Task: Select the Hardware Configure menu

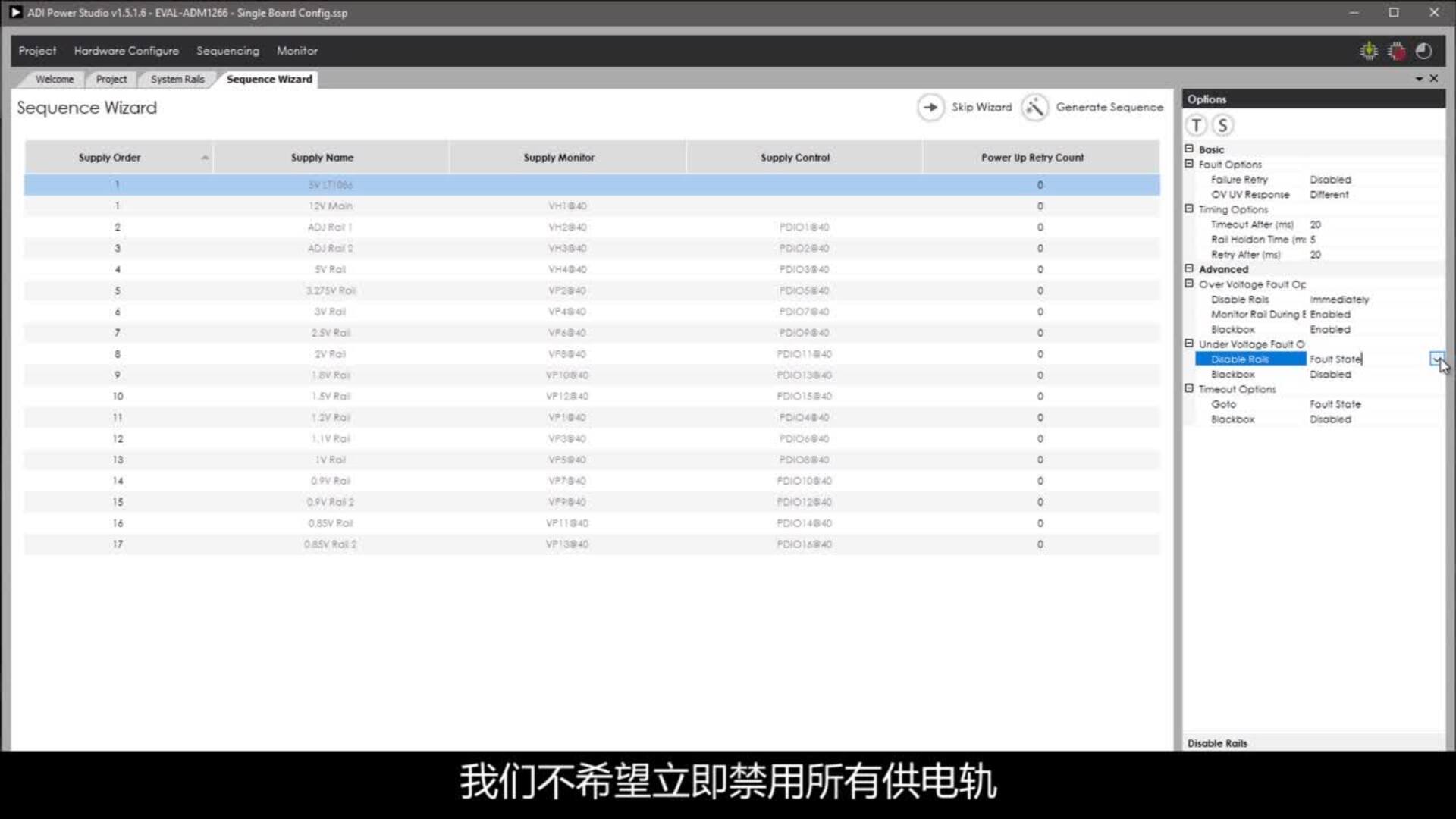Action: pyautogui.click(x=126, y=50)
